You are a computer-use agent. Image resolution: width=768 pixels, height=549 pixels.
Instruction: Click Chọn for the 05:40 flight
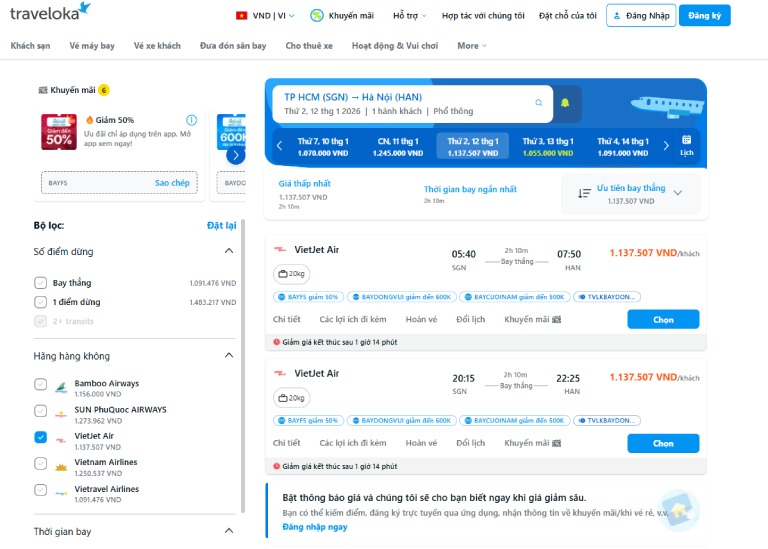663,319
